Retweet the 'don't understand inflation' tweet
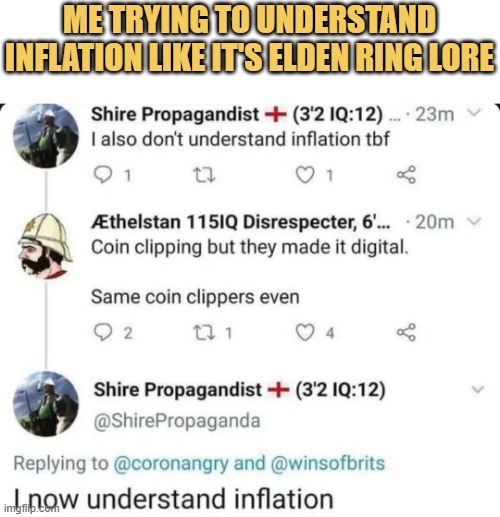The height and width of the screenshot is (517, 500). [204, 175]
